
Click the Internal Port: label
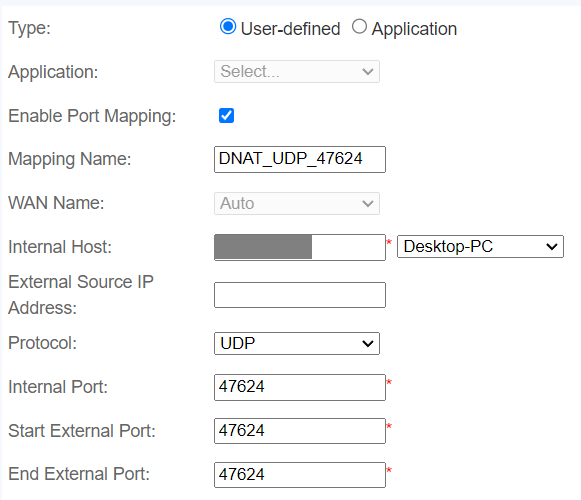click(x=58, y=387)
